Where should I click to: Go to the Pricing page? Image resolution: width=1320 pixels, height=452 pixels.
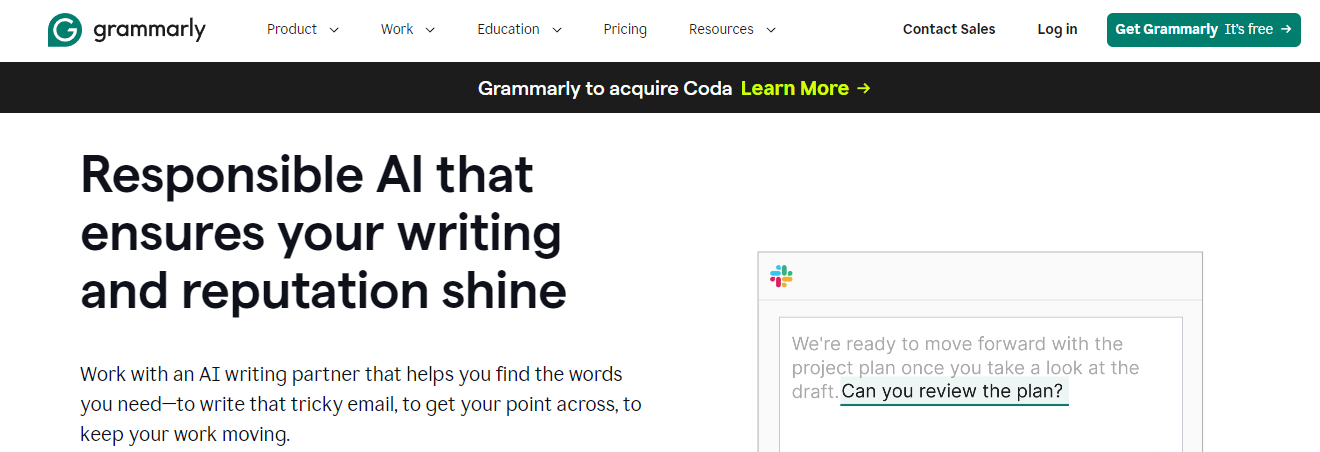(x=625, y=30)
